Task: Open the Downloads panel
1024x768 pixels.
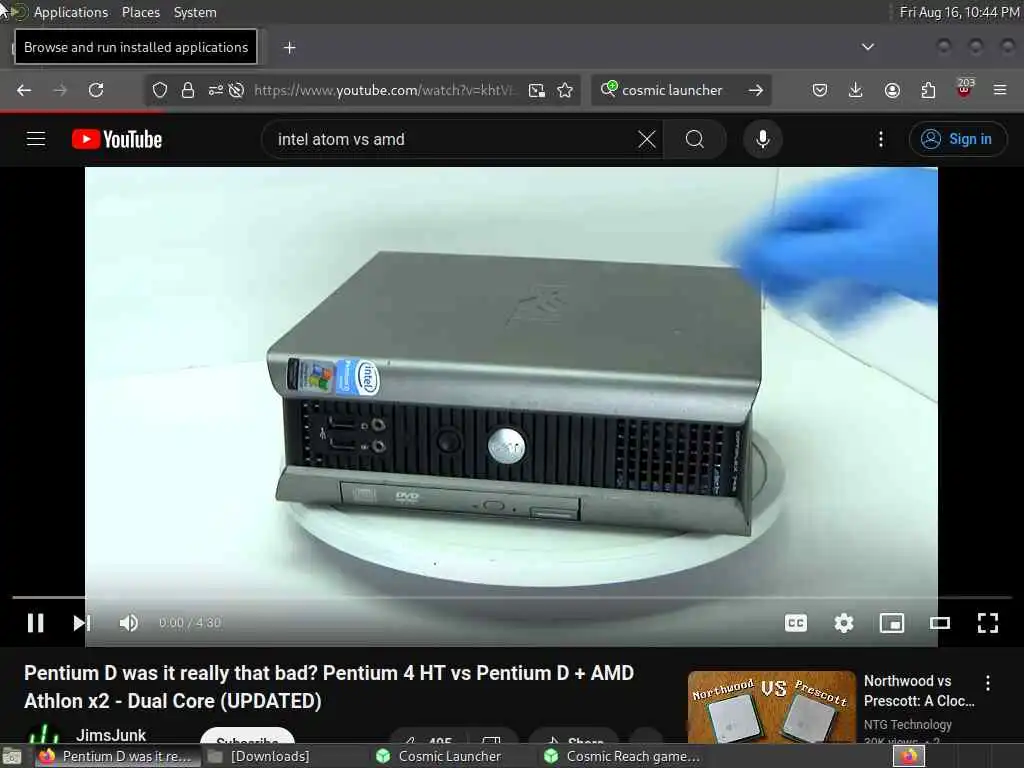Action: tap(856, 90)
